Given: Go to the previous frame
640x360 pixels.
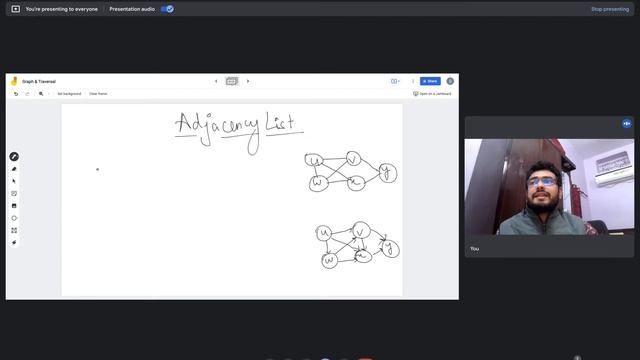Looking at the screenshot, I should 216,81.
